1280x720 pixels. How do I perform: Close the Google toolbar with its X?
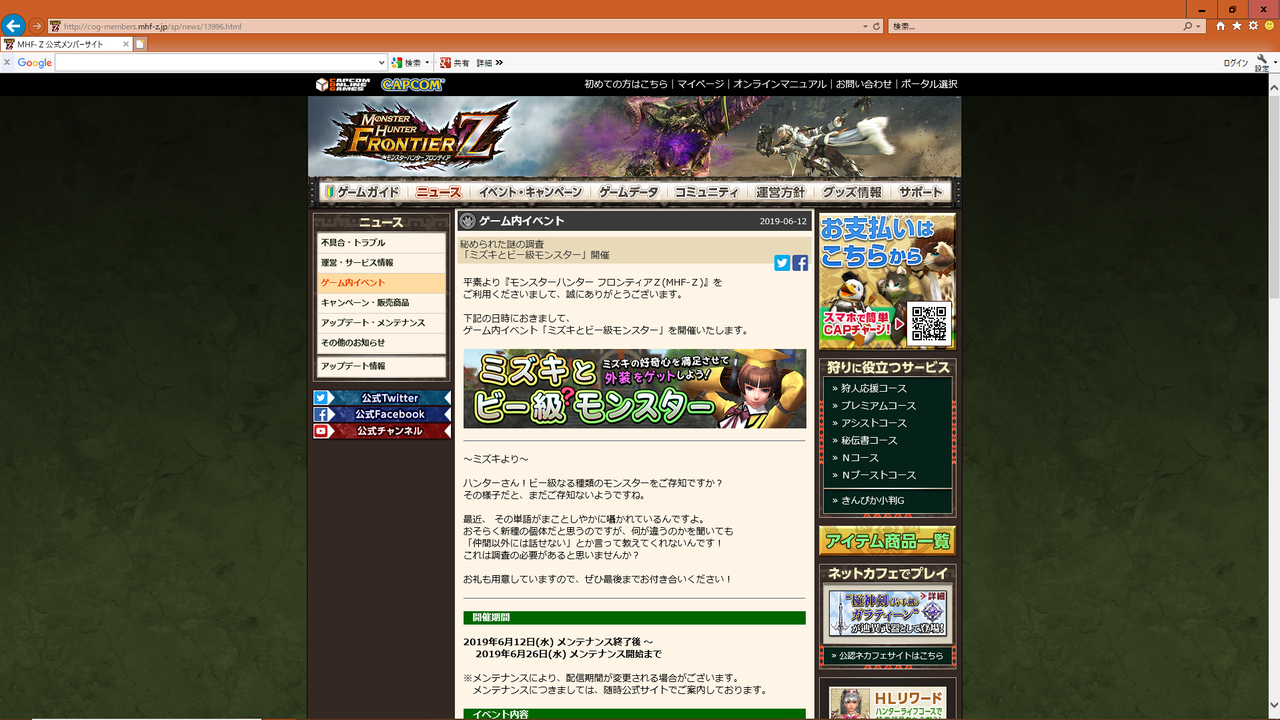[x=7, y=62]
